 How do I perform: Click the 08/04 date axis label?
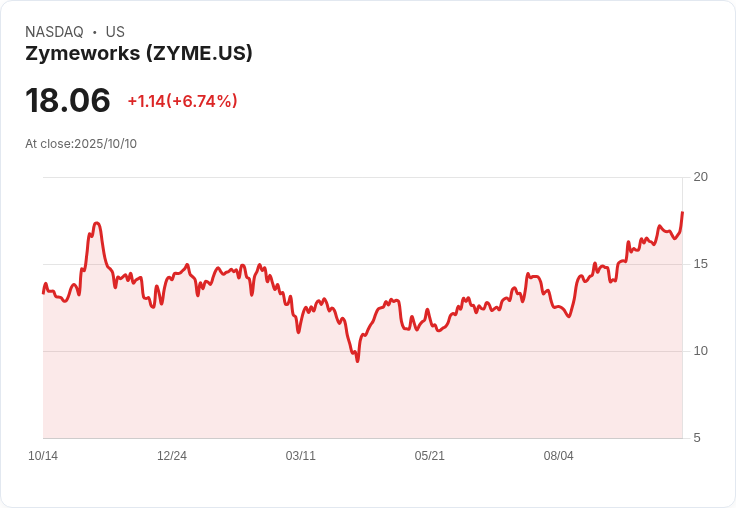(559, 455)
